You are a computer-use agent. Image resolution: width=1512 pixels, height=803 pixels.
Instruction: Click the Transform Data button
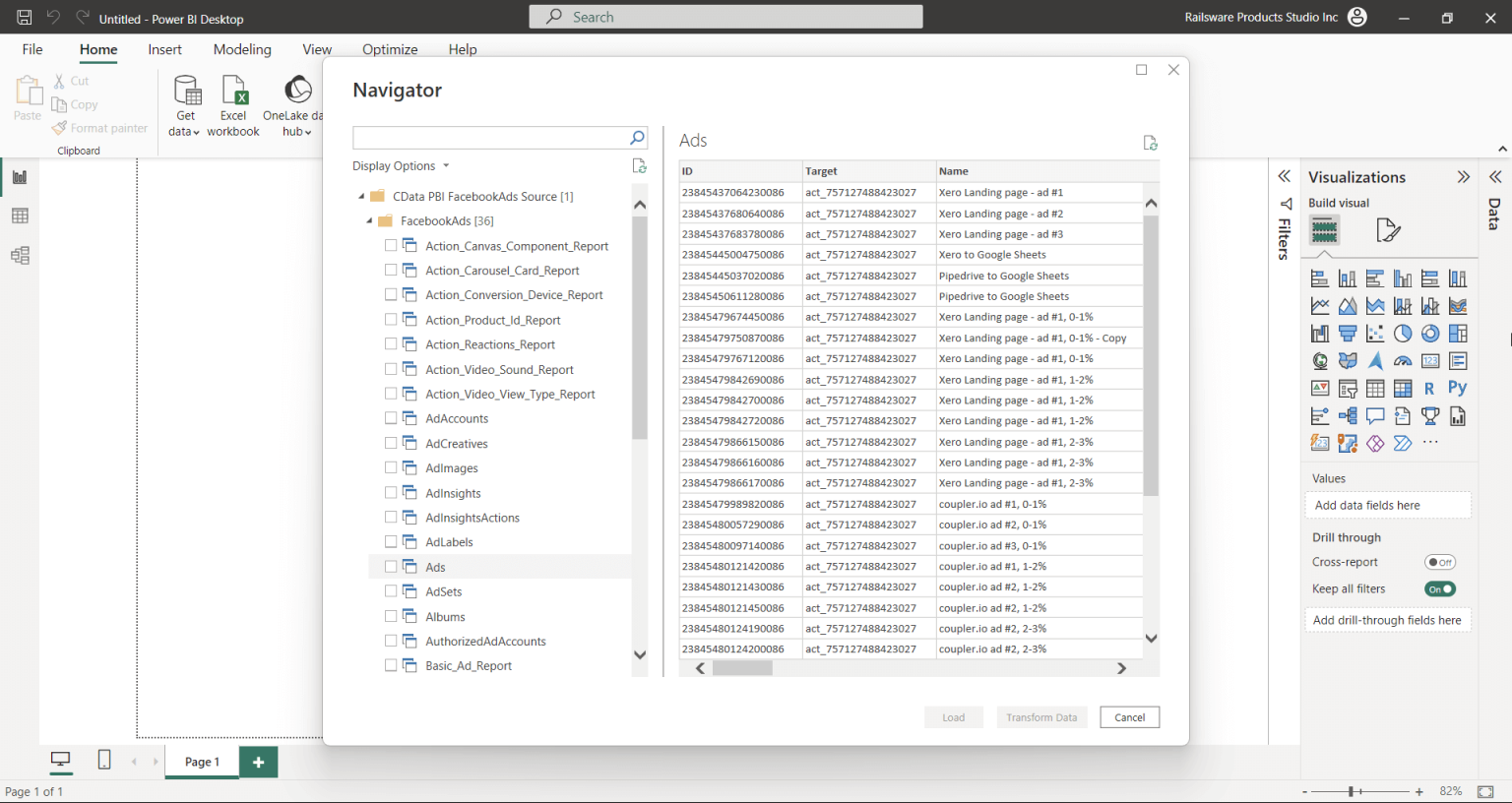pos(1041,716)
